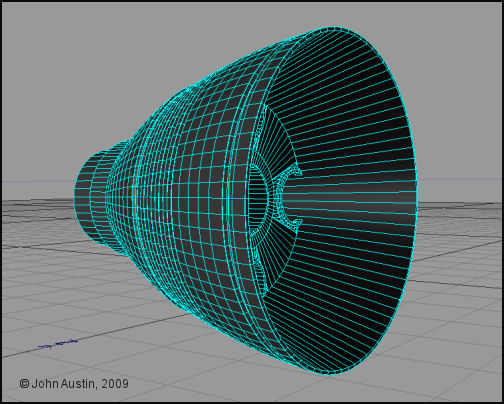
Task: Select the large flared cone's inner surface
Action: [350, 200]
